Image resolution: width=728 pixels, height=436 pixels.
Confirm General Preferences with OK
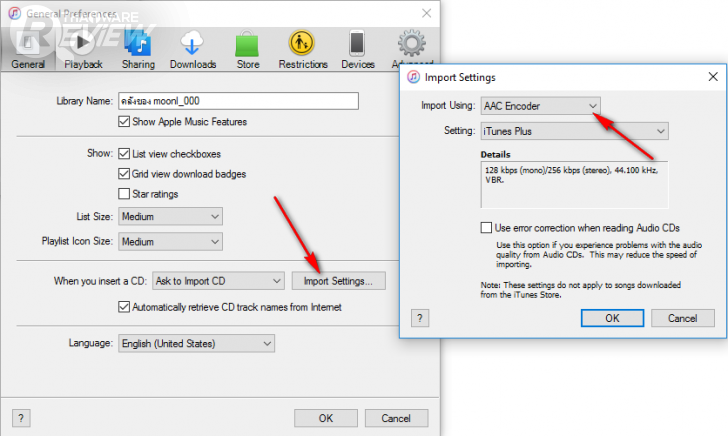click(x=326, y=418)
